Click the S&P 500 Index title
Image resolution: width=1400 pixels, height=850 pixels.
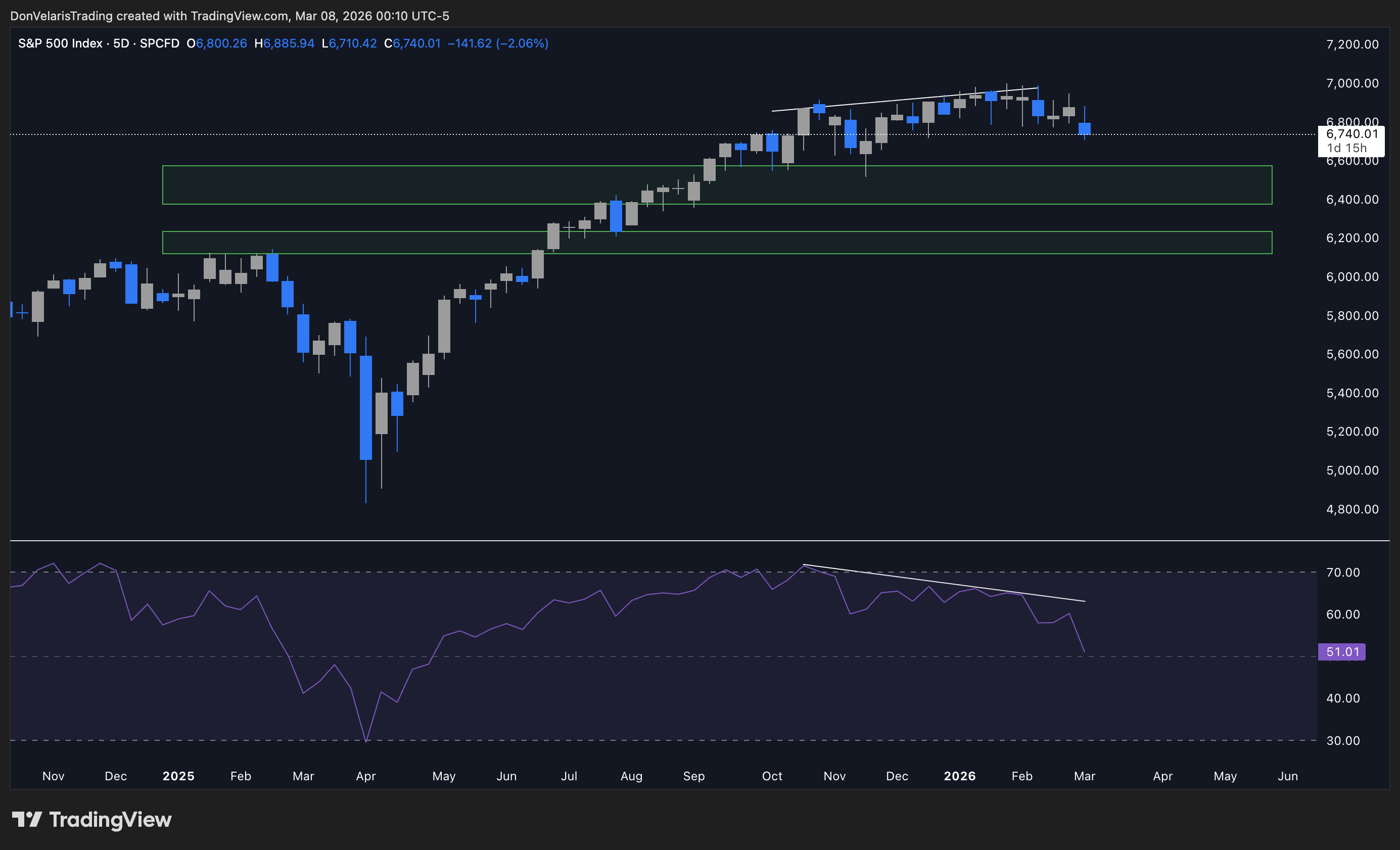pos(60,43)
